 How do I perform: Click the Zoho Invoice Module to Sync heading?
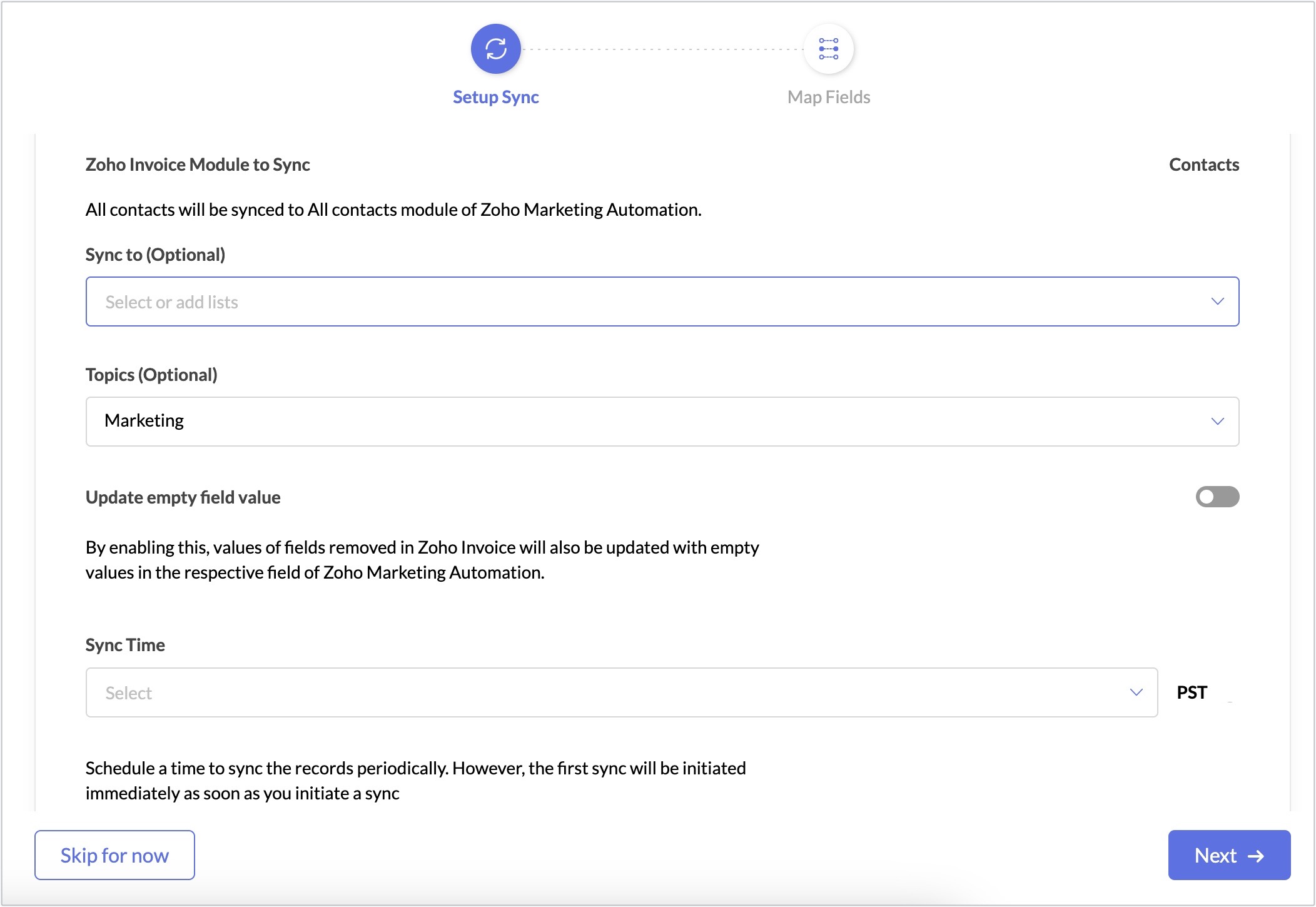point(198,165)
